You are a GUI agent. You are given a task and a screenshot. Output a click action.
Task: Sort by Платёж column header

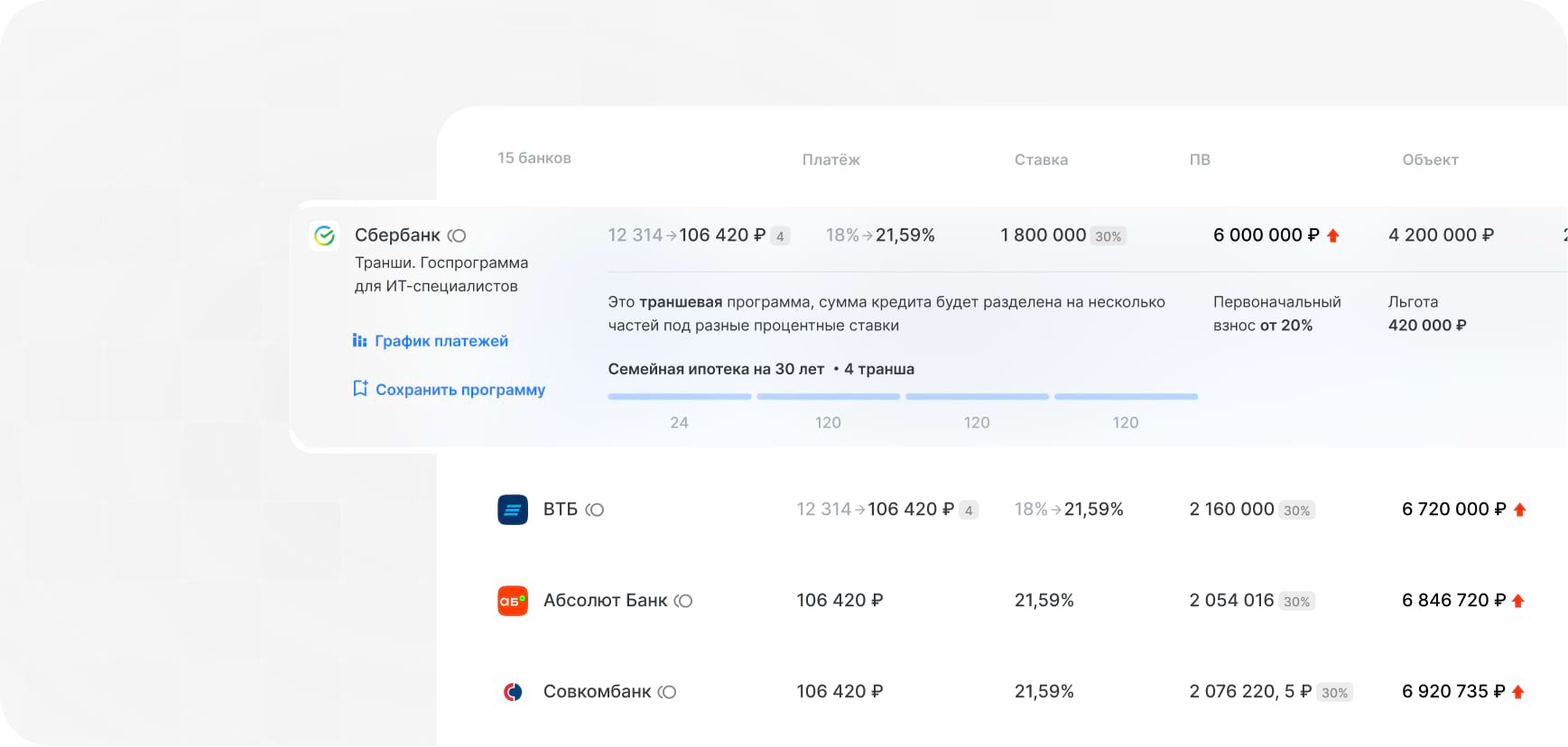(x=830, y=160)
